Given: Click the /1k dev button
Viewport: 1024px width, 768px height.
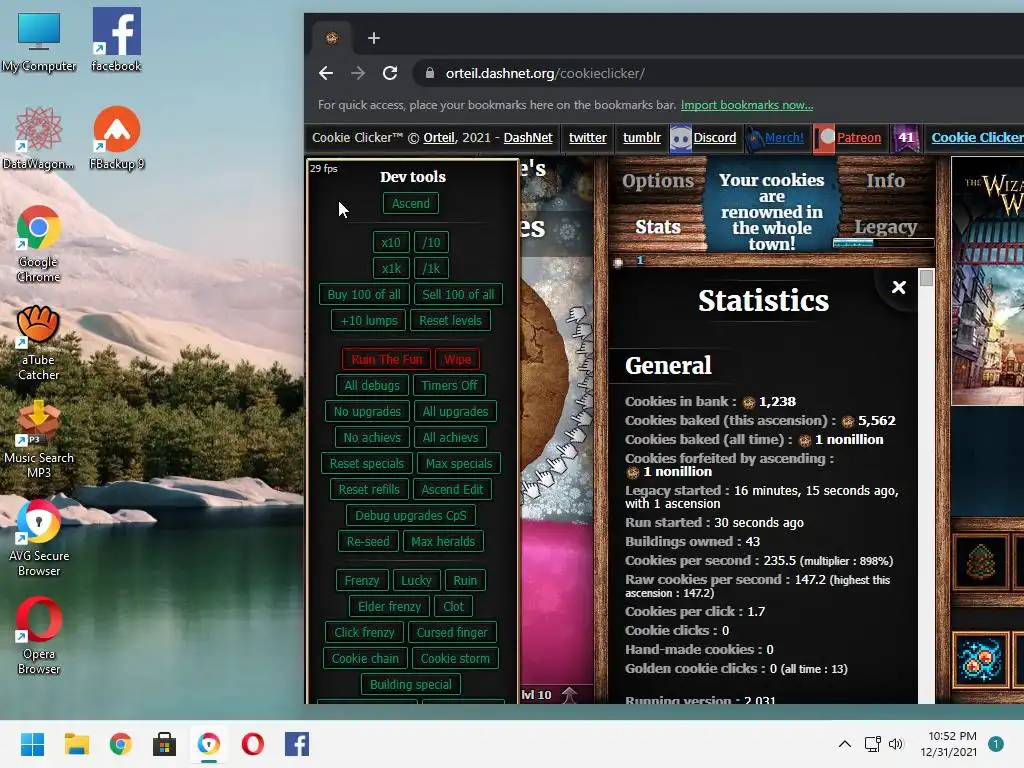Looking at the screenshot, I should (x=431, y=268).
